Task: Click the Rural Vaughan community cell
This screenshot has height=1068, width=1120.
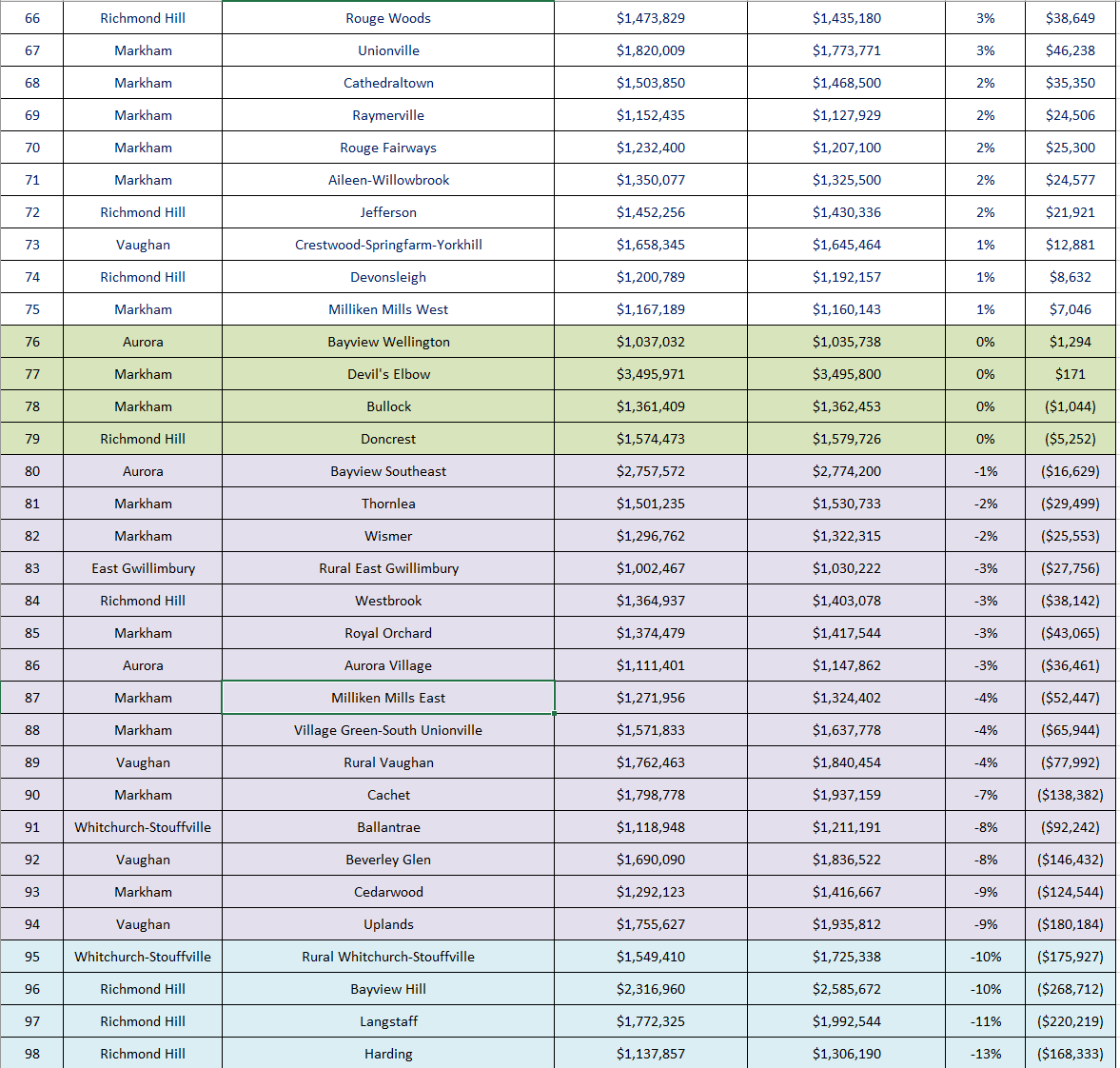Action: tap(388, 762)
